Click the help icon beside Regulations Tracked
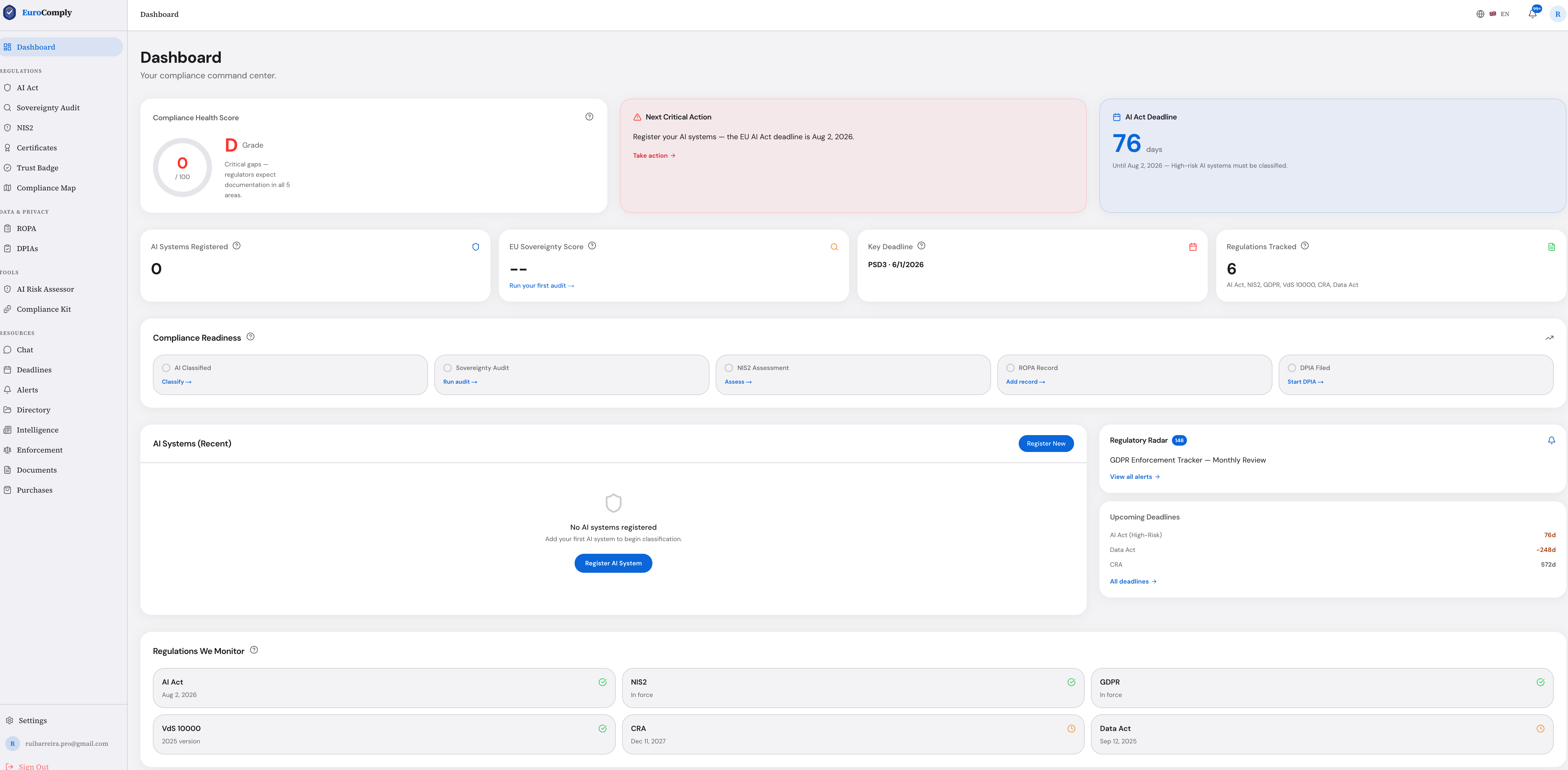 point(1305,246)
